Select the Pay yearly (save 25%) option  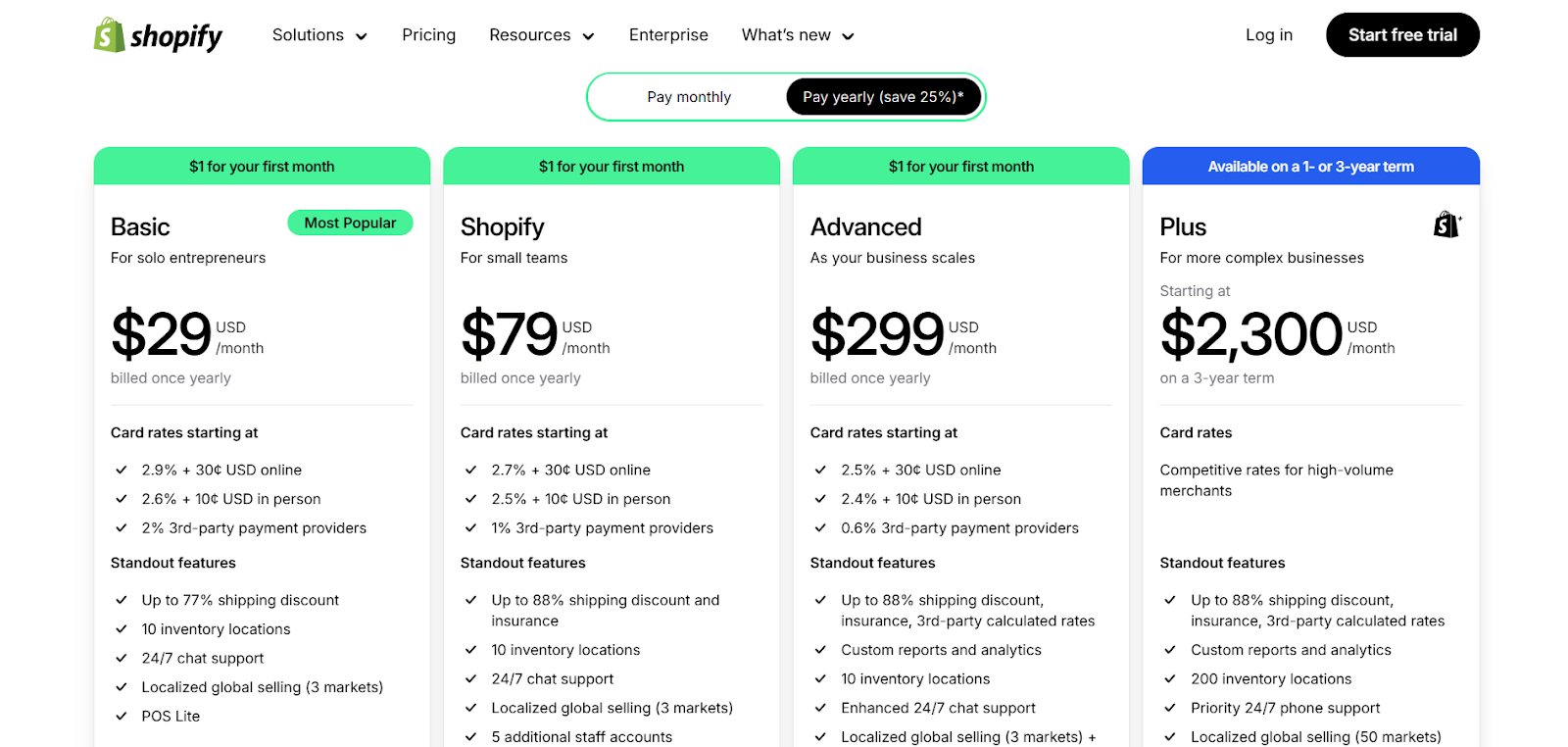[x=882, y=96]
